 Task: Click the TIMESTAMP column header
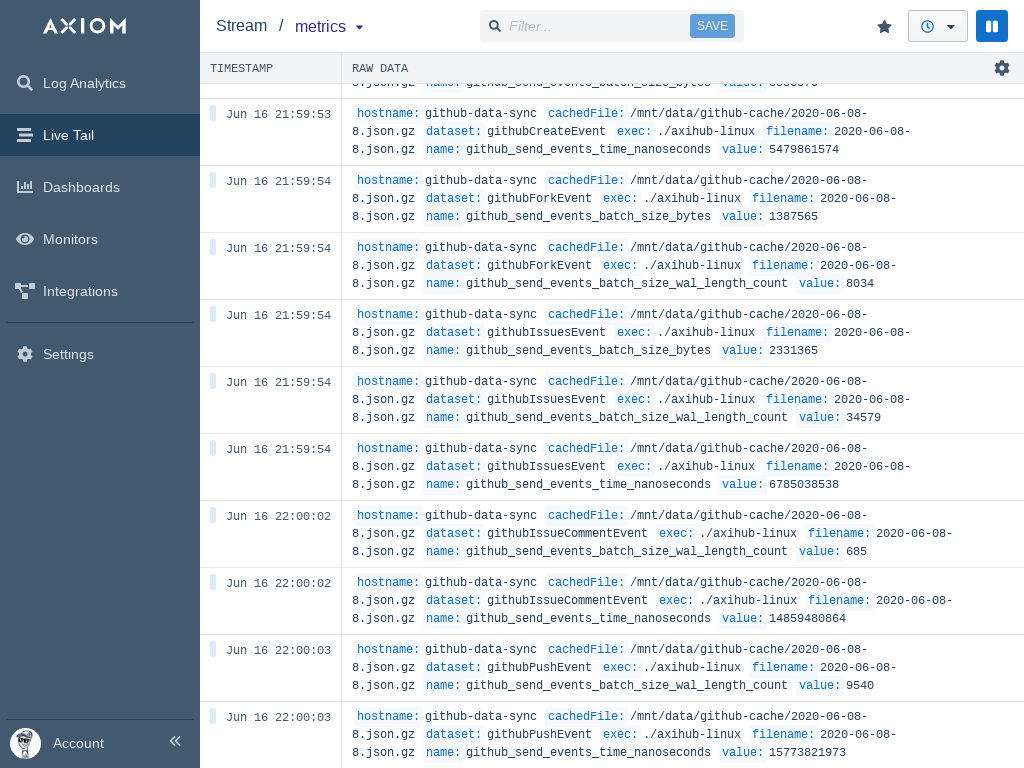pyautogui.click(x=241, y=68)
